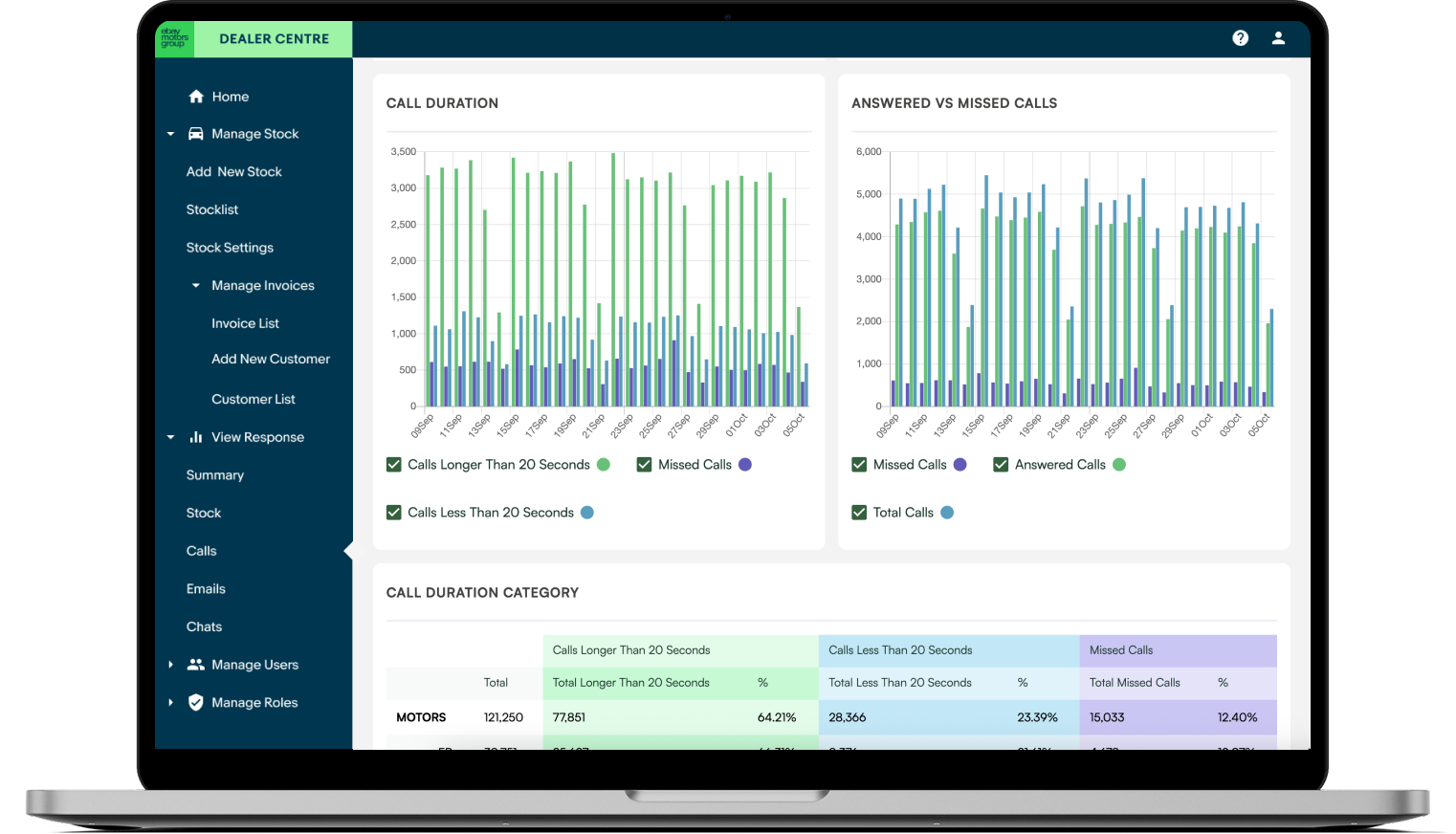Open the Emails response page
The height and width of the screenshot is (834, 1456).
click(x=206, y=589)
